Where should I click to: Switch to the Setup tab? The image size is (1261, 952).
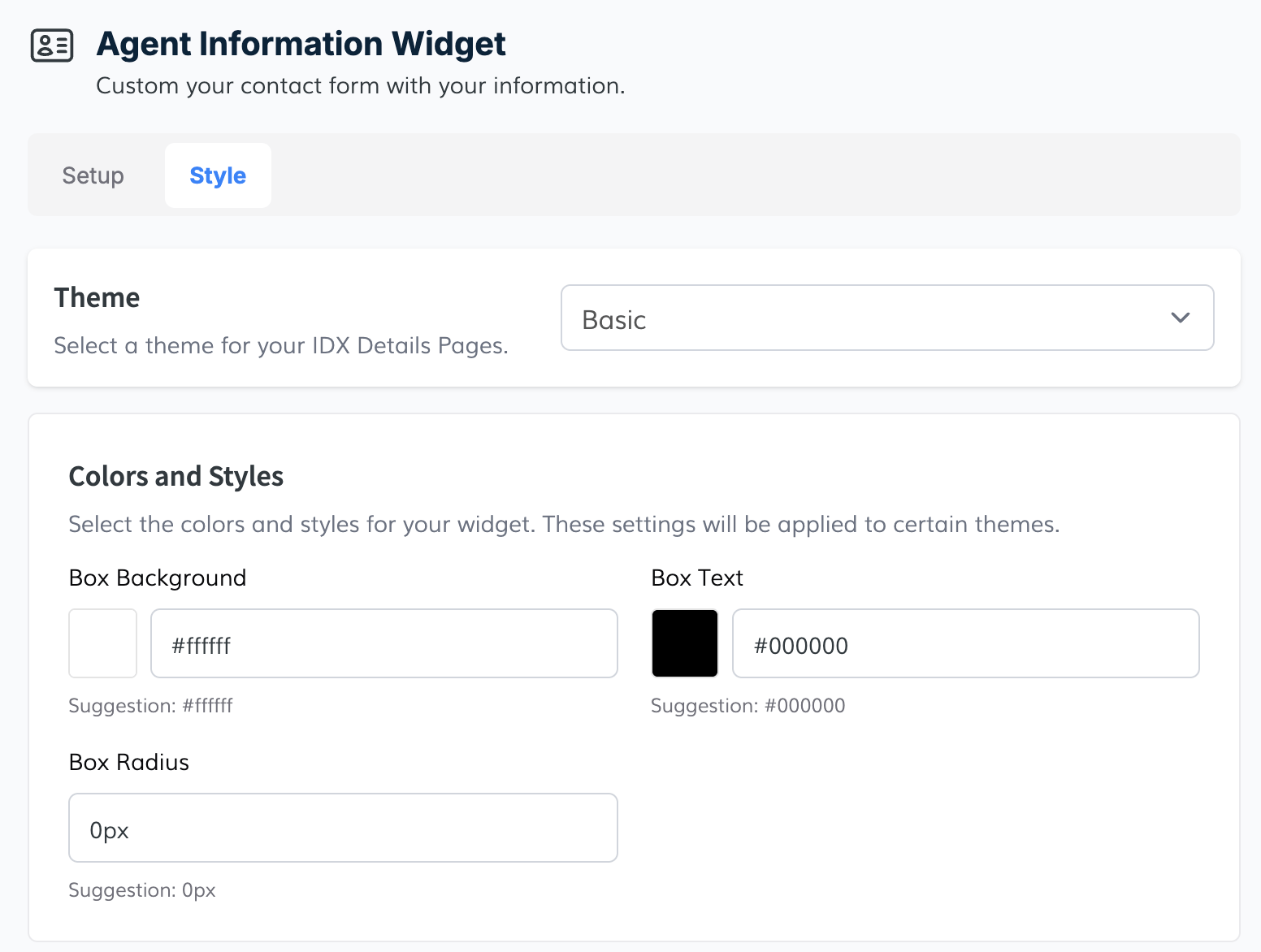pyautogui.click(x=93, y=175)
